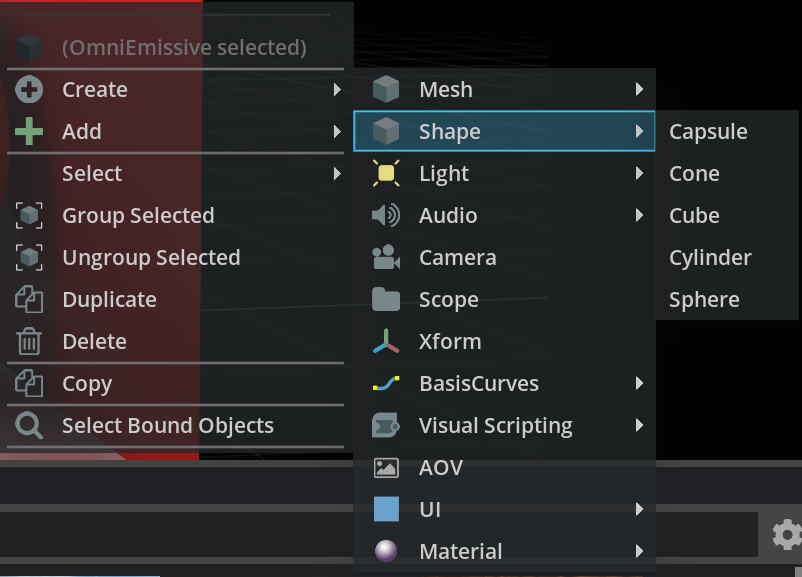This screenshot has width=802, height=577.
Task: Choose Capsule from the Shape submenu
Action: pos(708,132)
